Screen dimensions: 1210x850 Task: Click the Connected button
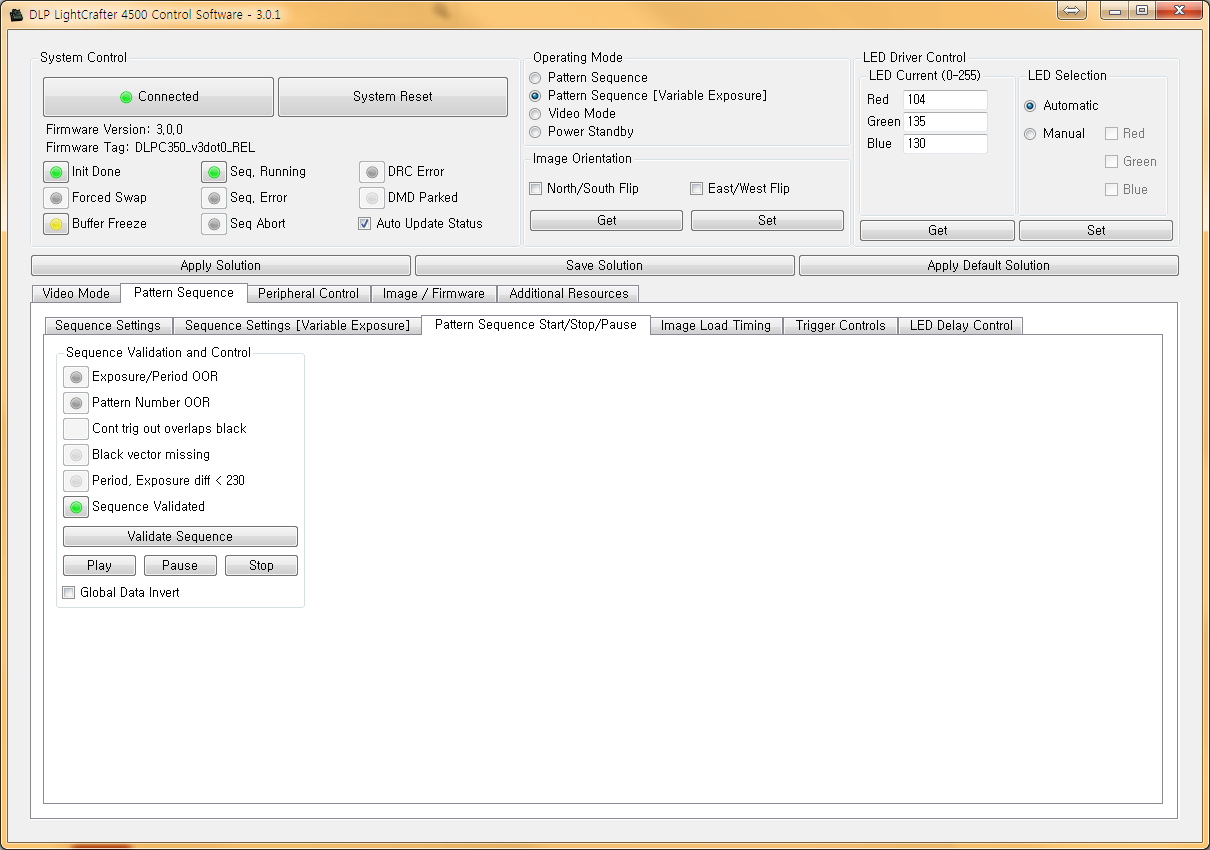pyautogui.click(x=158, y=97)
